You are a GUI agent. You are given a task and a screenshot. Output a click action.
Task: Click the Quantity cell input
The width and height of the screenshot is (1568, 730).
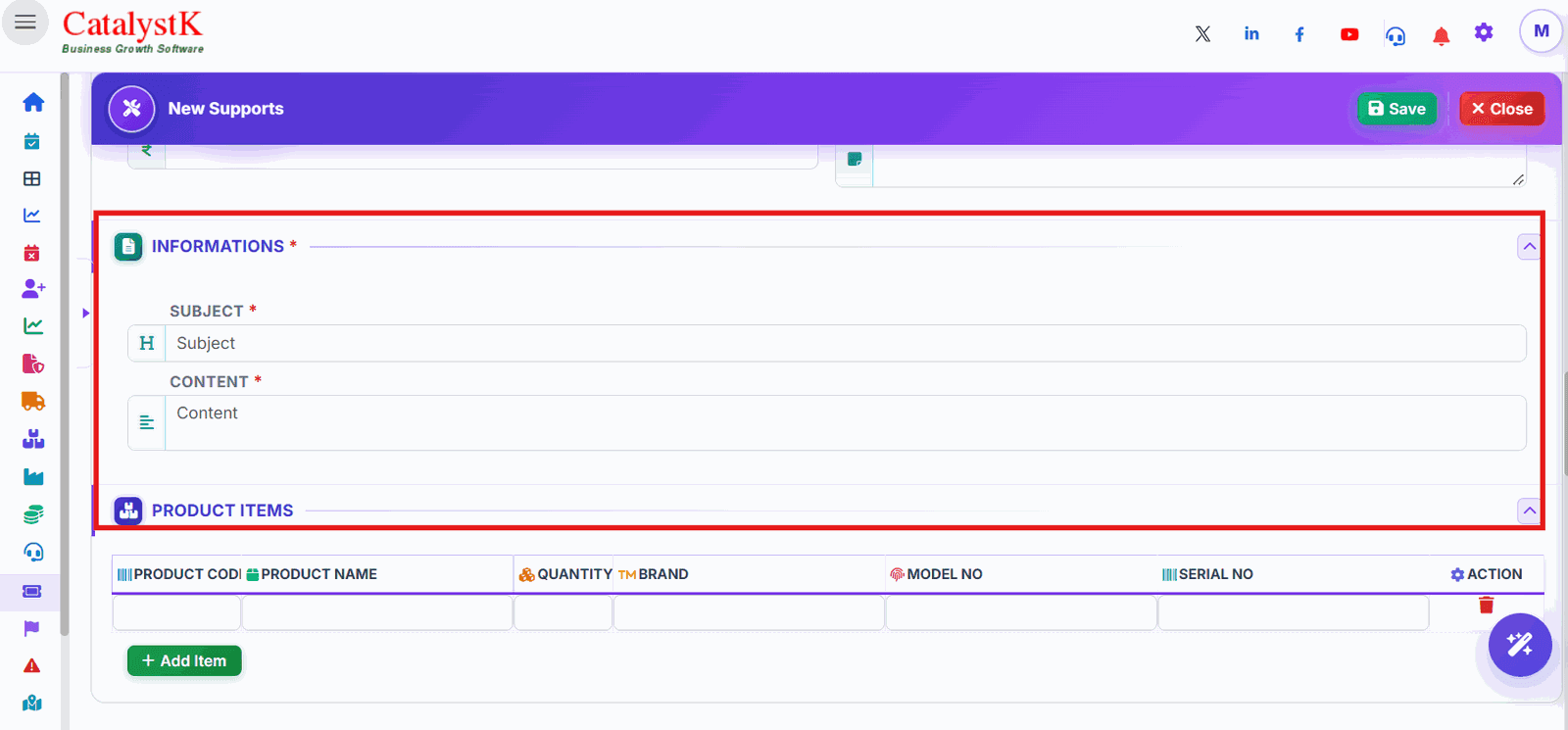coord(563,613)
